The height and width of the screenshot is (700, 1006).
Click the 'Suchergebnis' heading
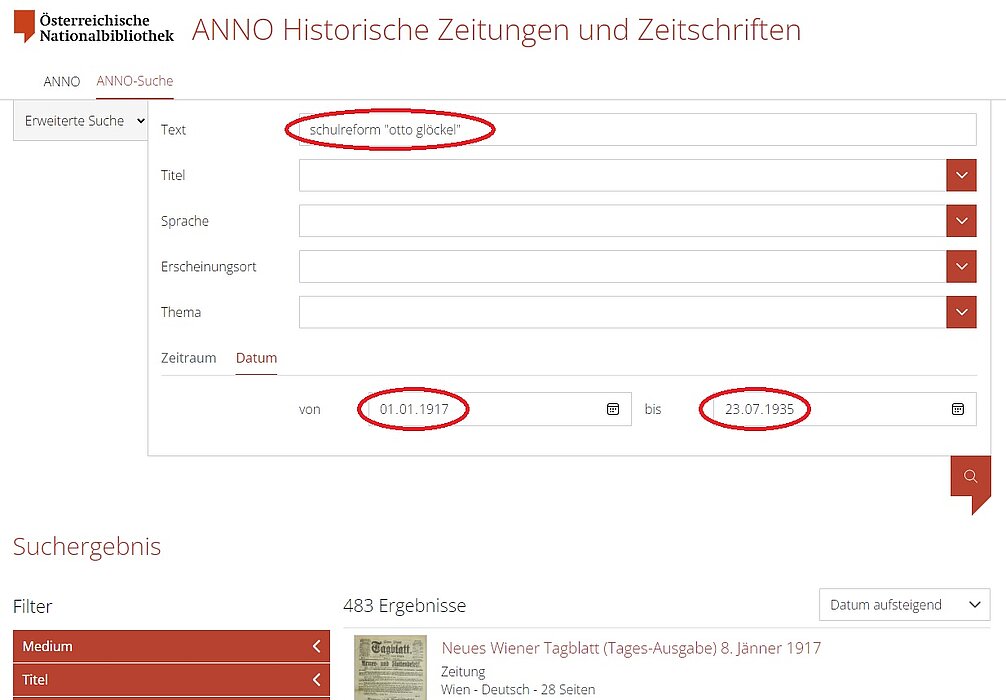tap(87, 547)
